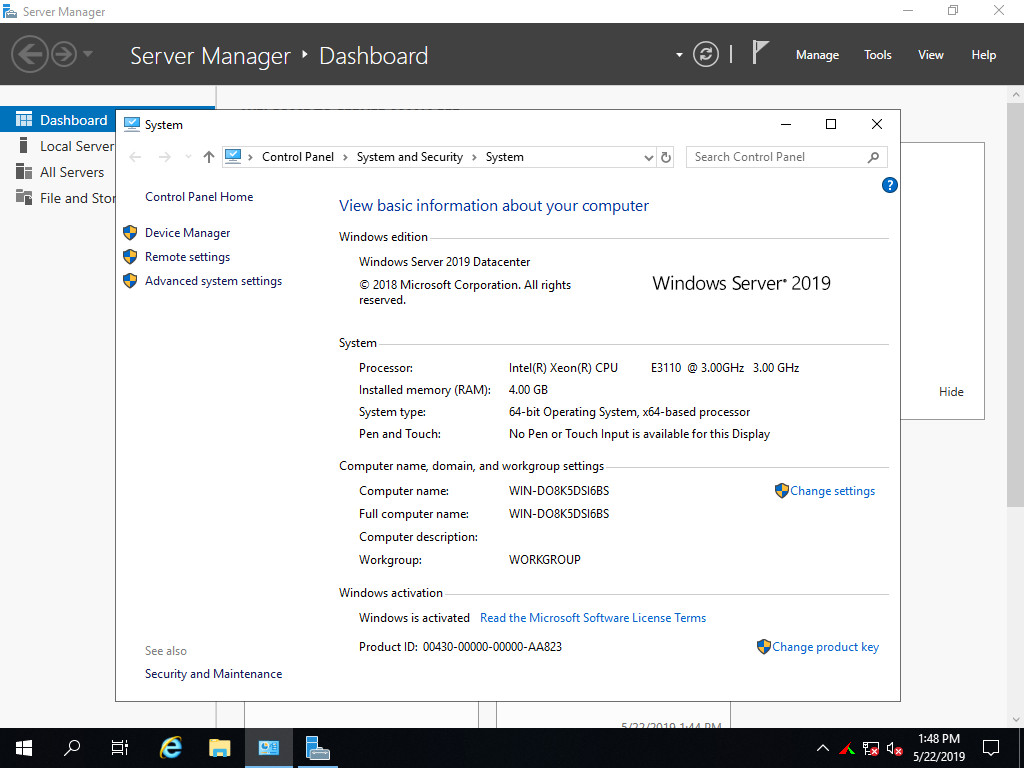This screenshot has height=768, width=1024.
Task: Select All Servers in the sidebar
Action: 71,172
